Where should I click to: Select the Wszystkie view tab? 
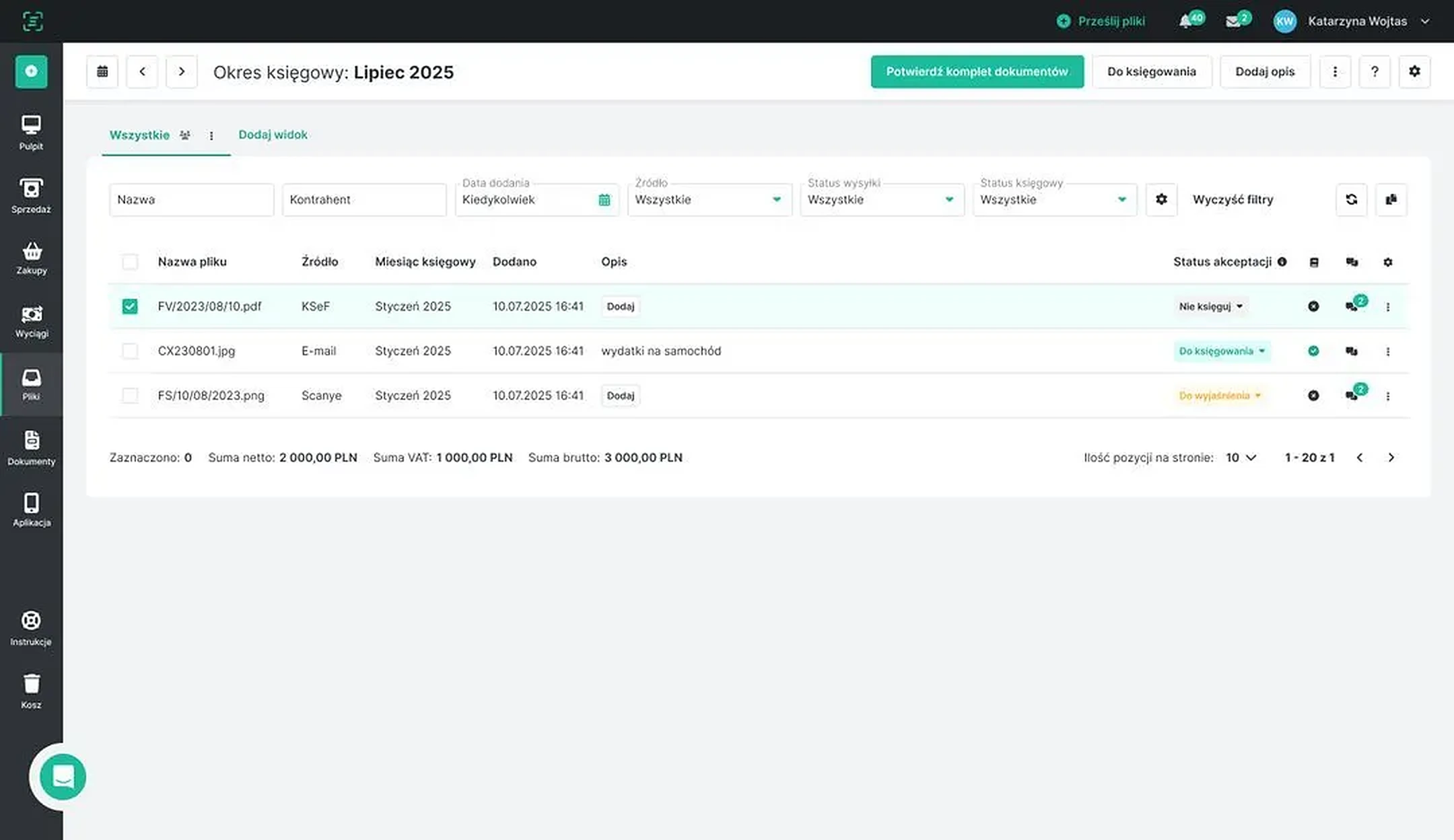(x=139, y=135)
